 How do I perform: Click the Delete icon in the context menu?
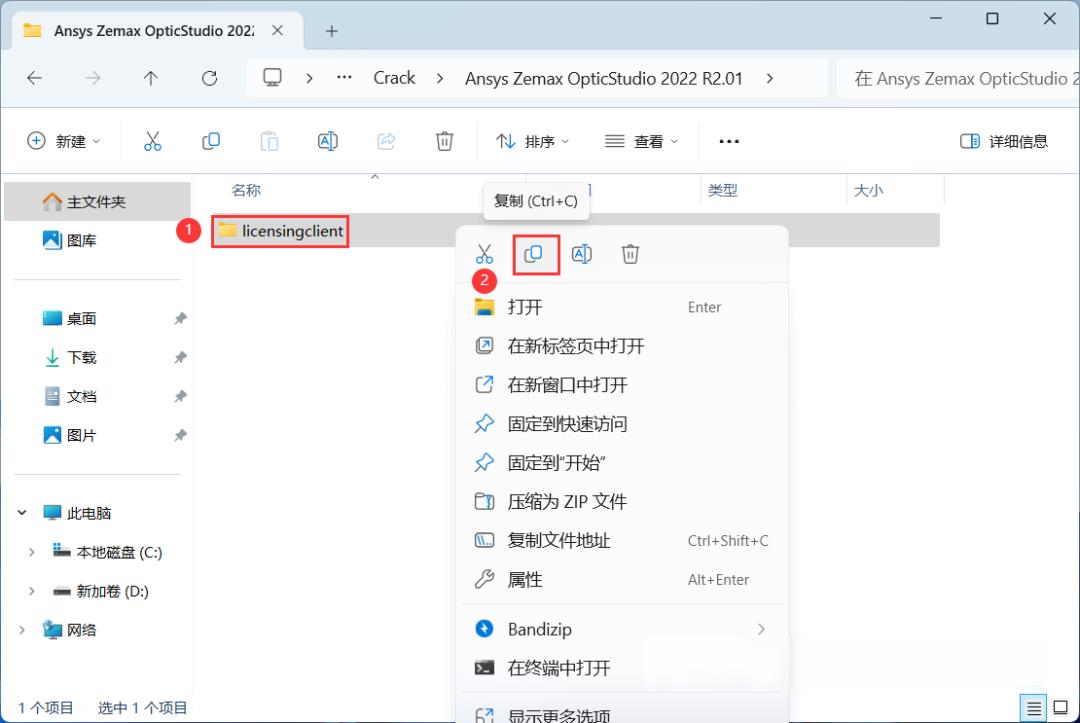click(630, 254)
